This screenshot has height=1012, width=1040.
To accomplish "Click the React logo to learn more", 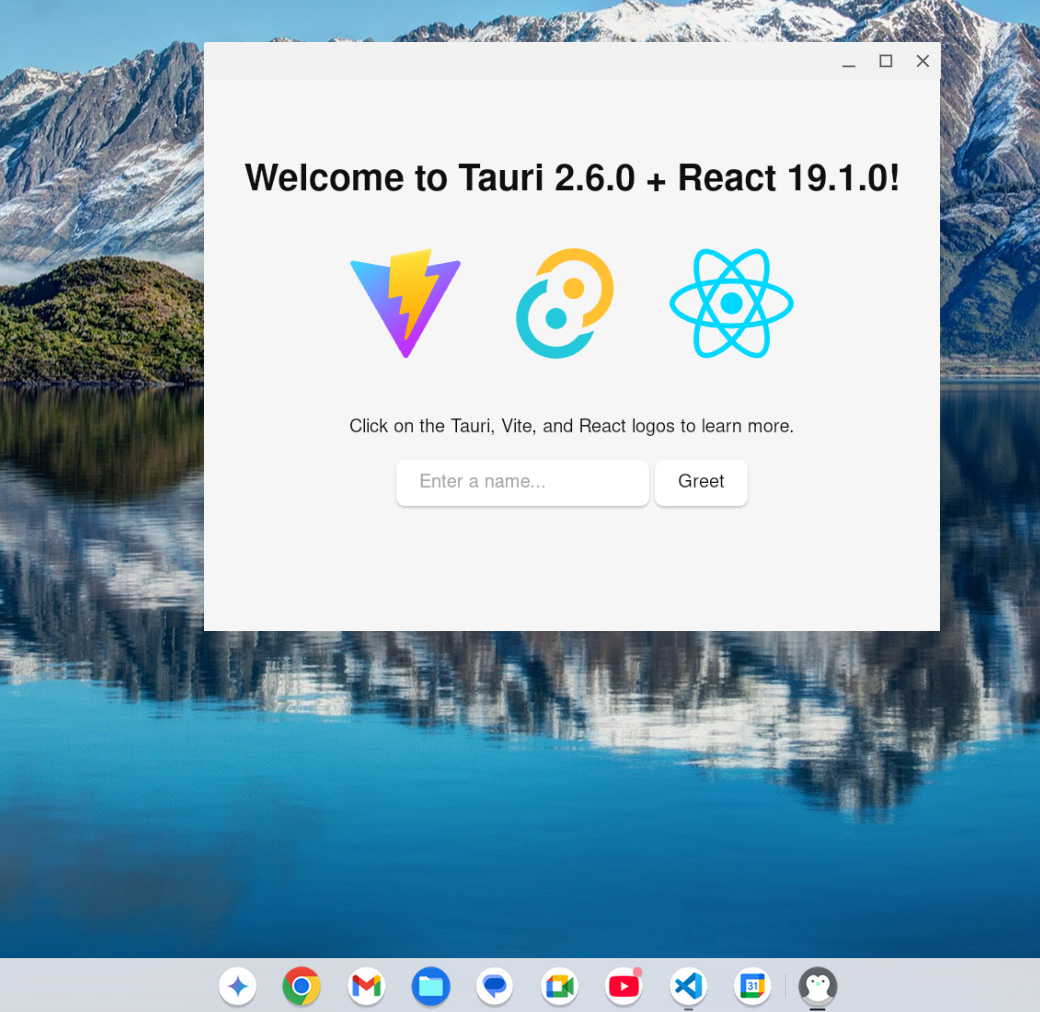I will click(731, 303).
